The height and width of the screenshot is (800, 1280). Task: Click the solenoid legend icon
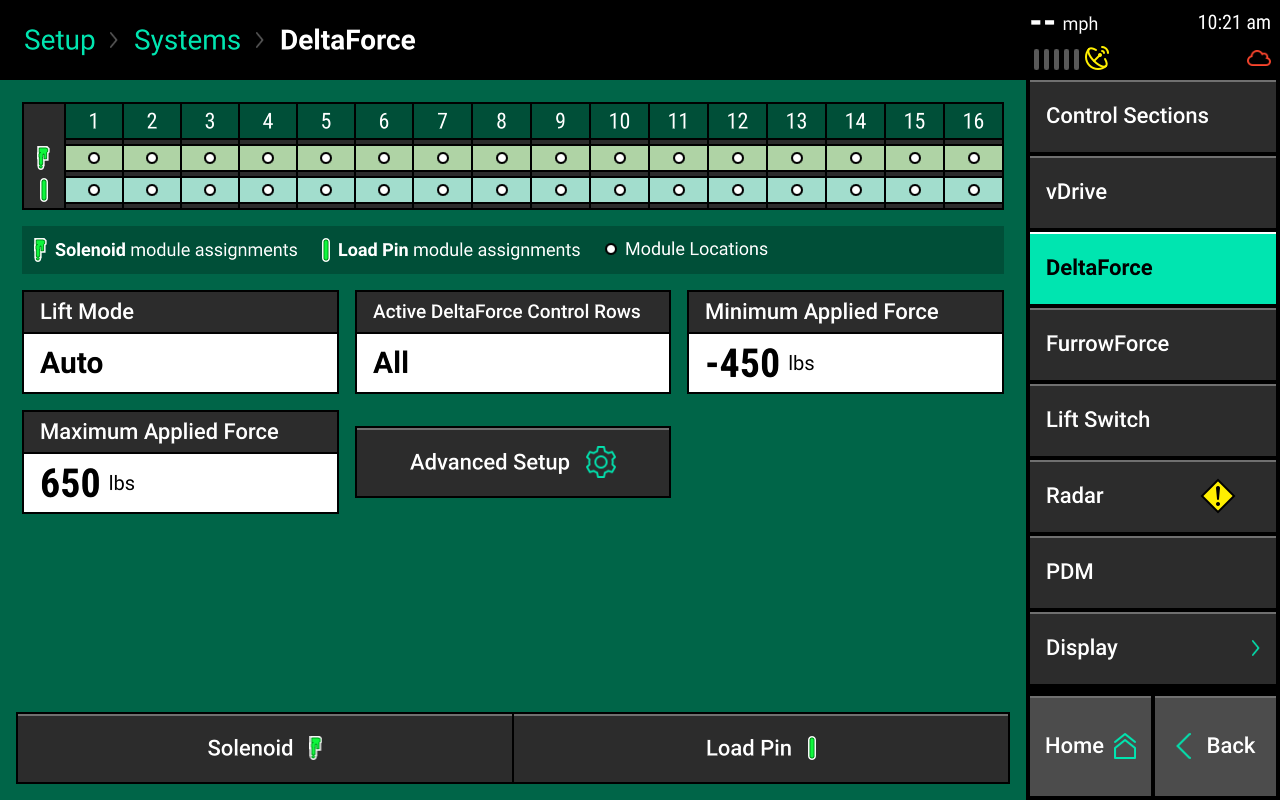(40, 250)
